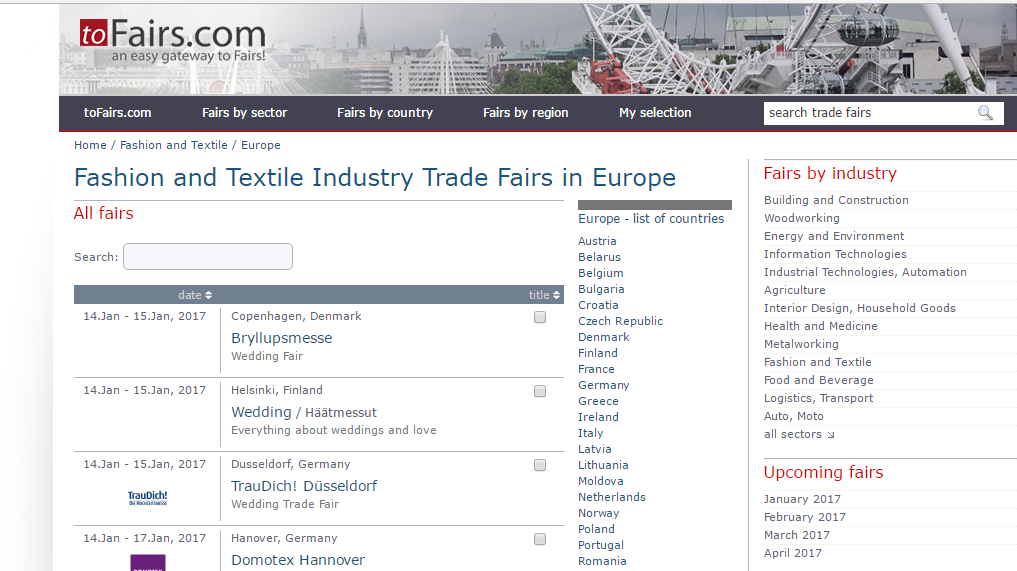Open Metalworking industry link
Image resolution: width=1017 pixels, height=571 pixels.
click(801, 345)
